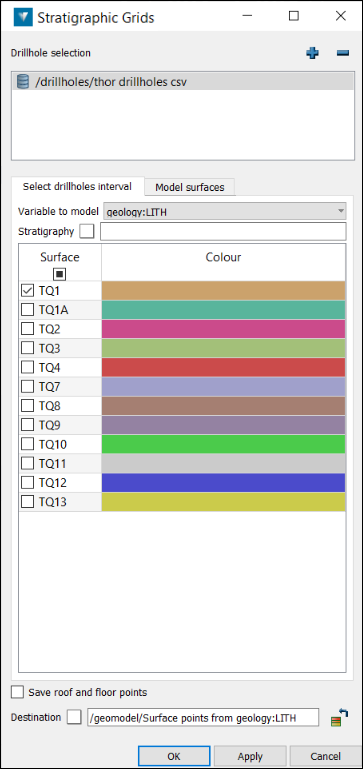
Task: Check the TQ3 surface checkbox
Action: pos(27,348)
